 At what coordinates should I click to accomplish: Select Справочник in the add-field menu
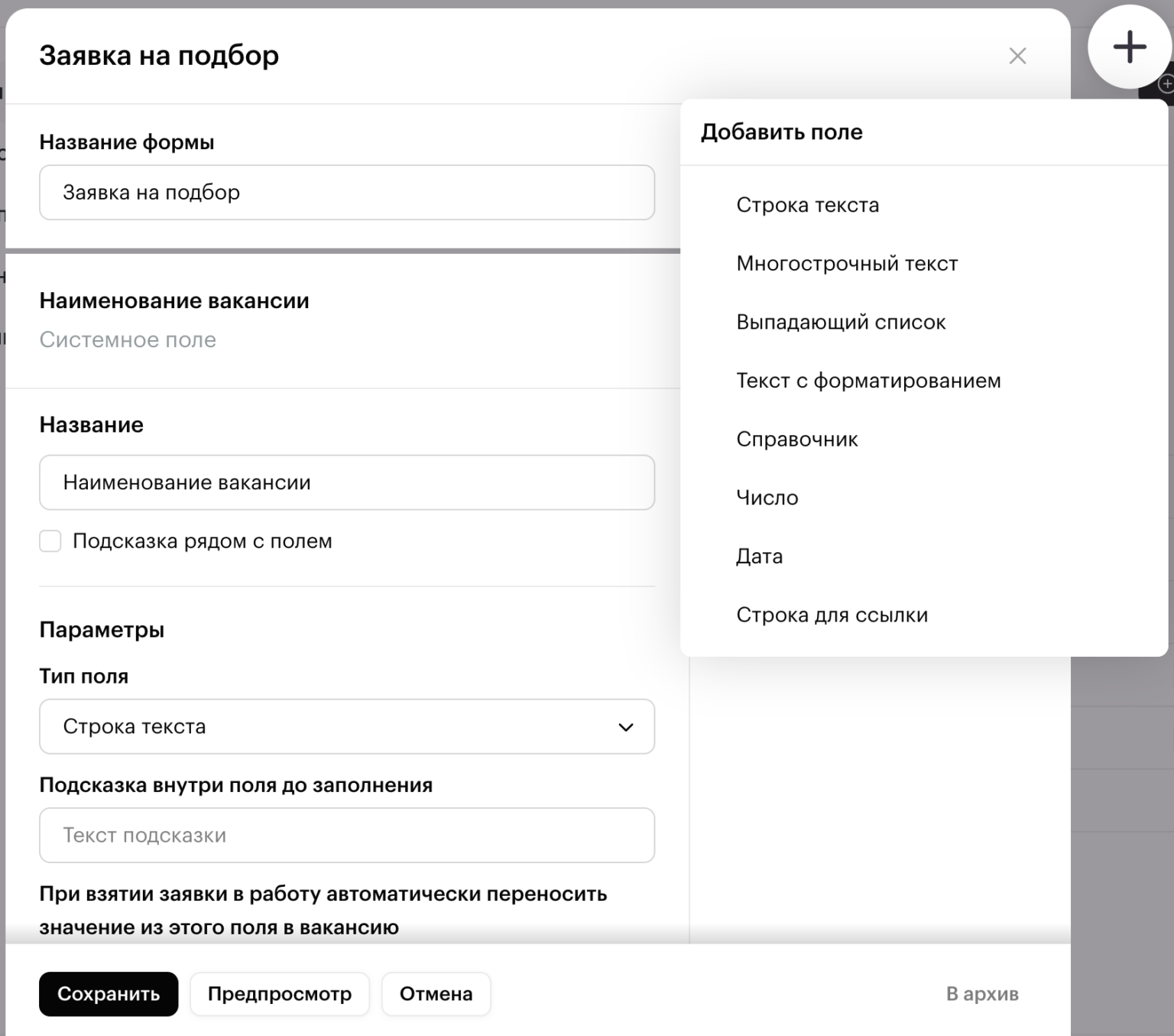(x=796, y=440)
